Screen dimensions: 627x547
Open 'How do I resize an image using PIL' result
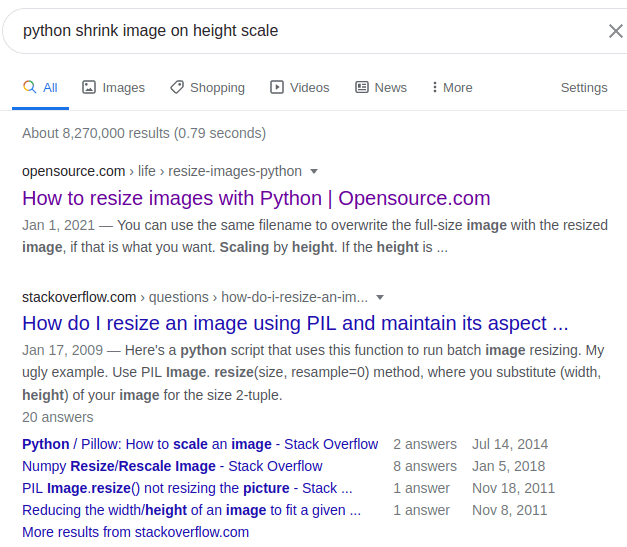(x=295, y=323)
